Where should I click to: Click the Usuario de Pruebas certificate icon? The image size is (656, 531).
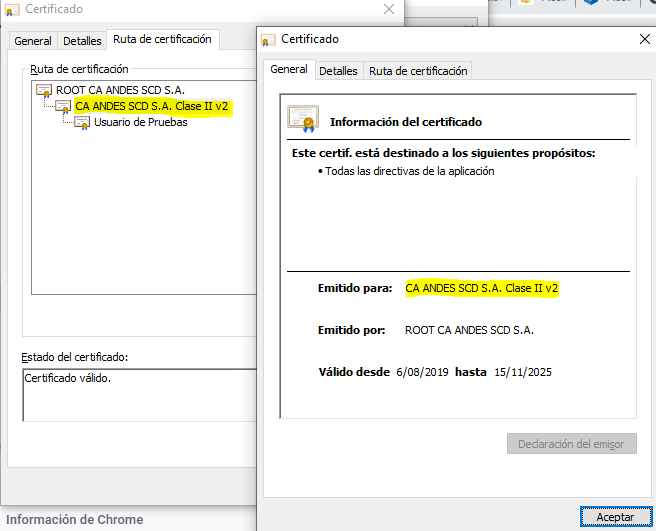point(82,122)
